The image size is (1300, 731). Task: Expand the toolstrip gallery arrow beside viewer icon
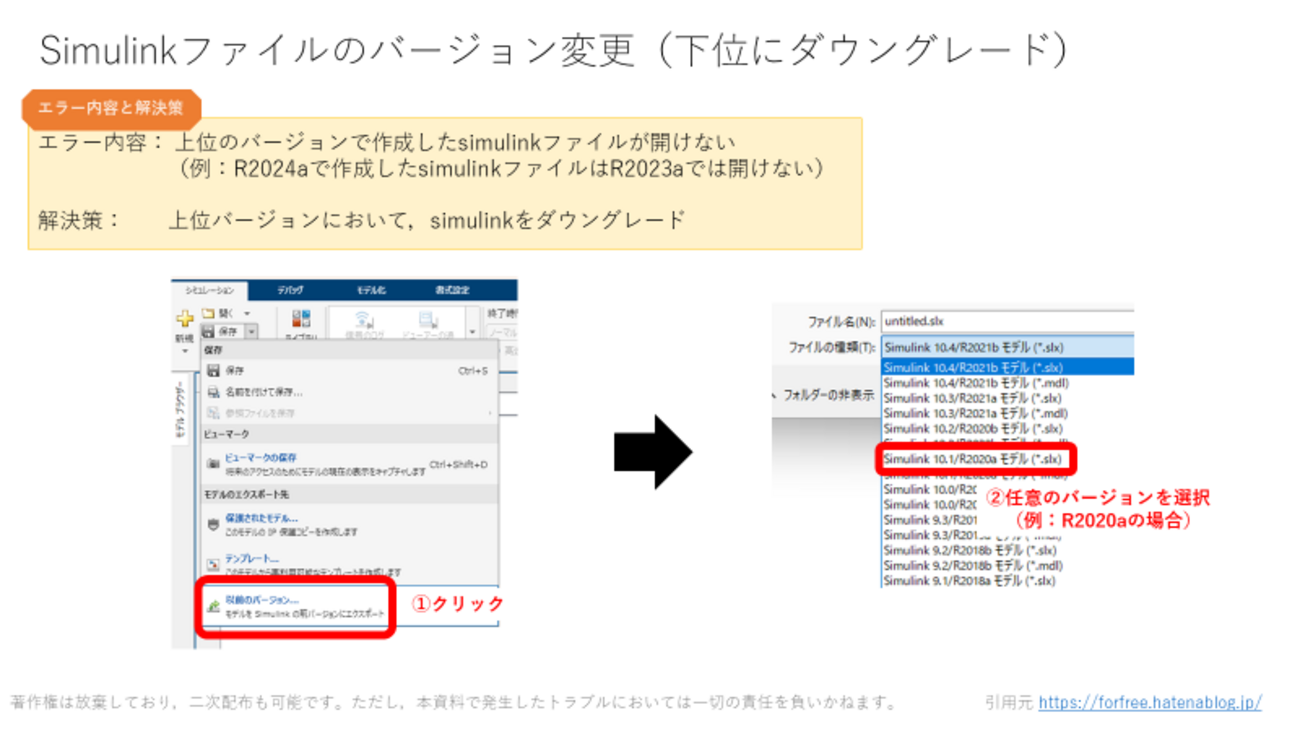point(472,331)
